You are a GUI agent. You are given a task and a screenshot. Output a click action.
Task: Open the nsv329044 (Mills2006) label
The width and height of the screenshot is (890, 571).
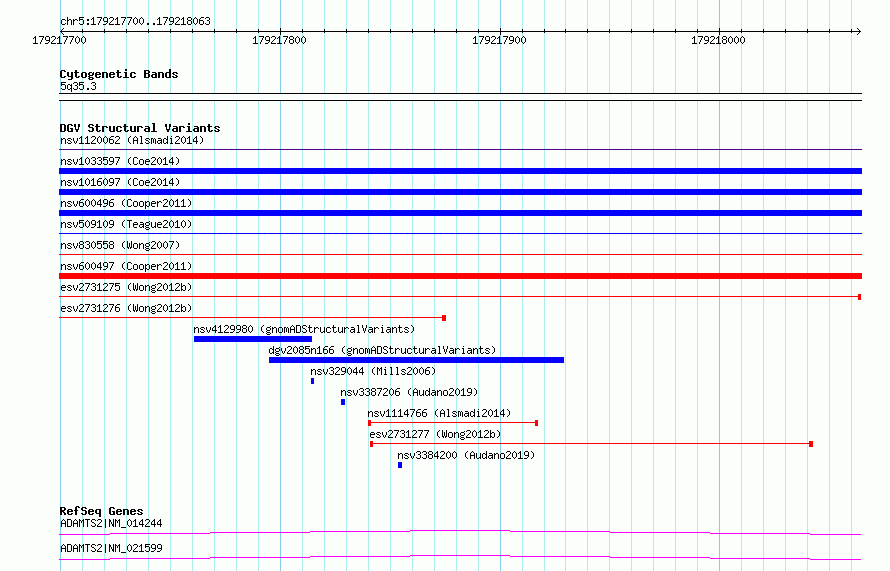point(373,371)
